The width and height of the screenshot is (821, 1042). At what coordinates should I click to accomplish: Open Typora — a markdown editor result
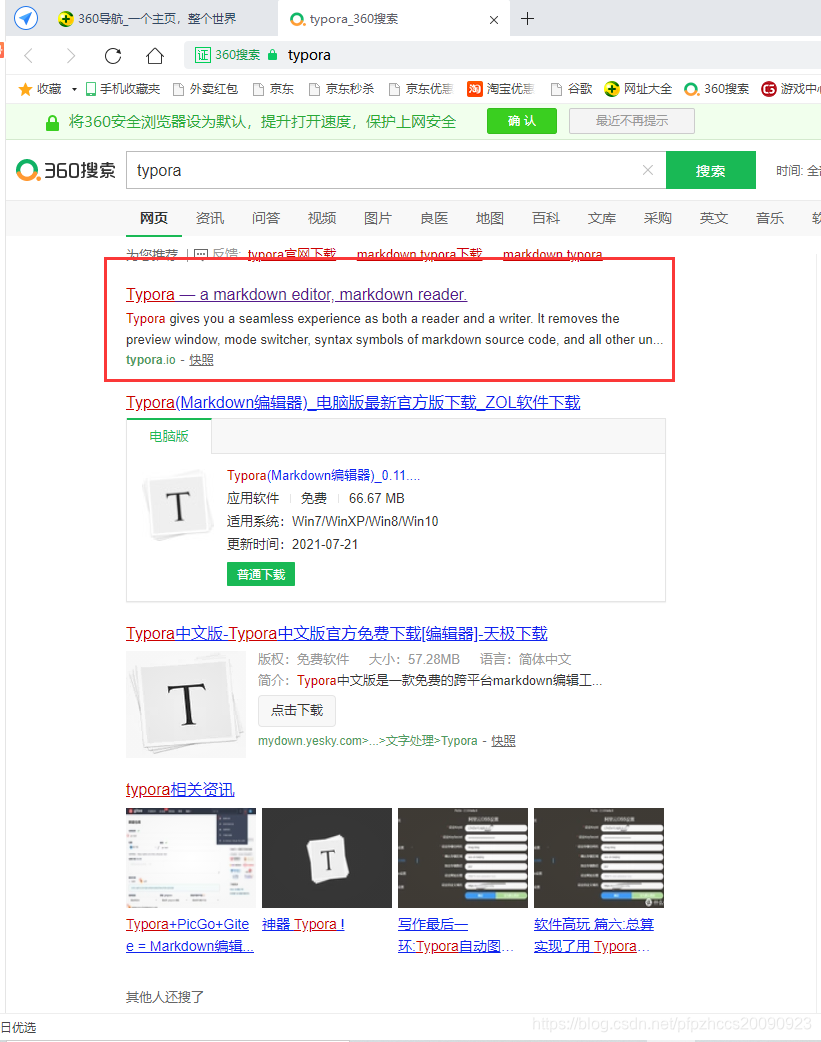click(x=296, y=294)
